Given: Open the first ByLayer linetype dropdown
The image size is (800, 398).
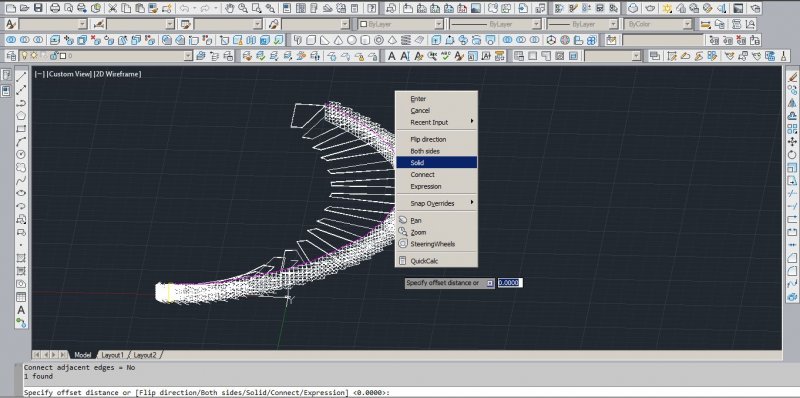Looking at the screenshot, I should pos(536,24).
